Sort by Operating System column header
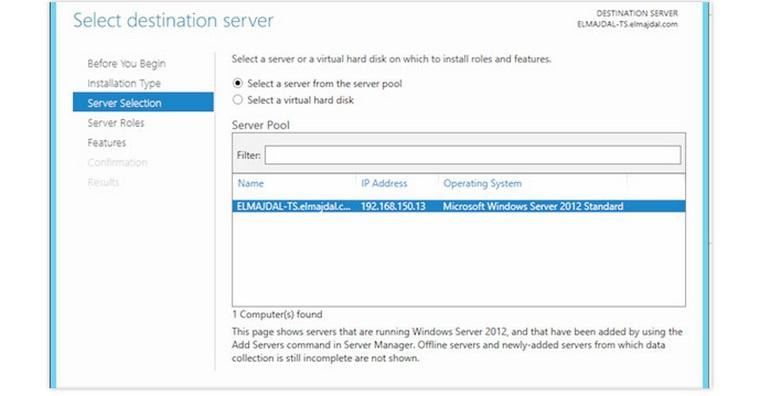 point(482,183)
